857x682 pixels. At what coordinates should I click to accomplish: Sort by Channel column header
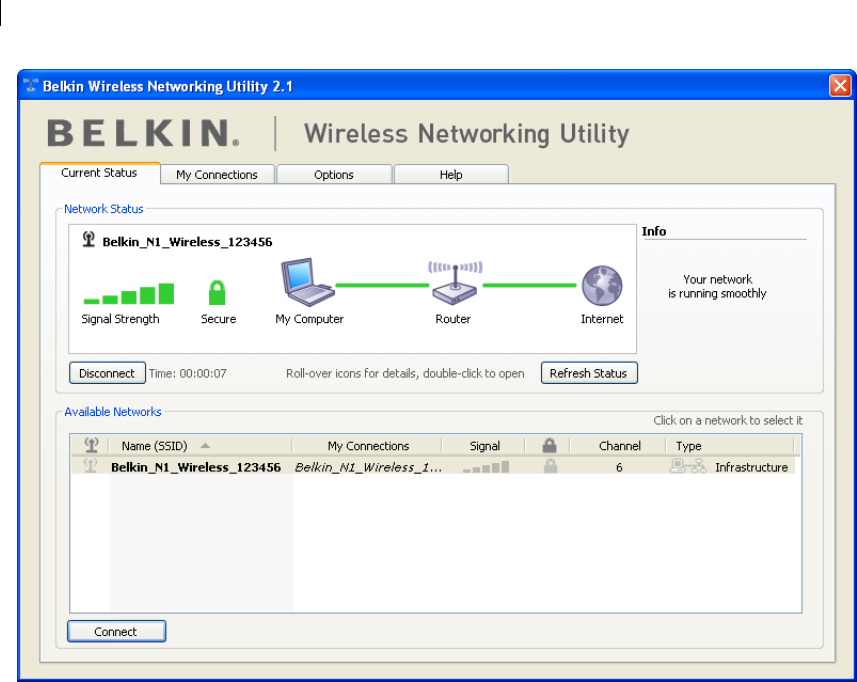[x=618, y=445]
